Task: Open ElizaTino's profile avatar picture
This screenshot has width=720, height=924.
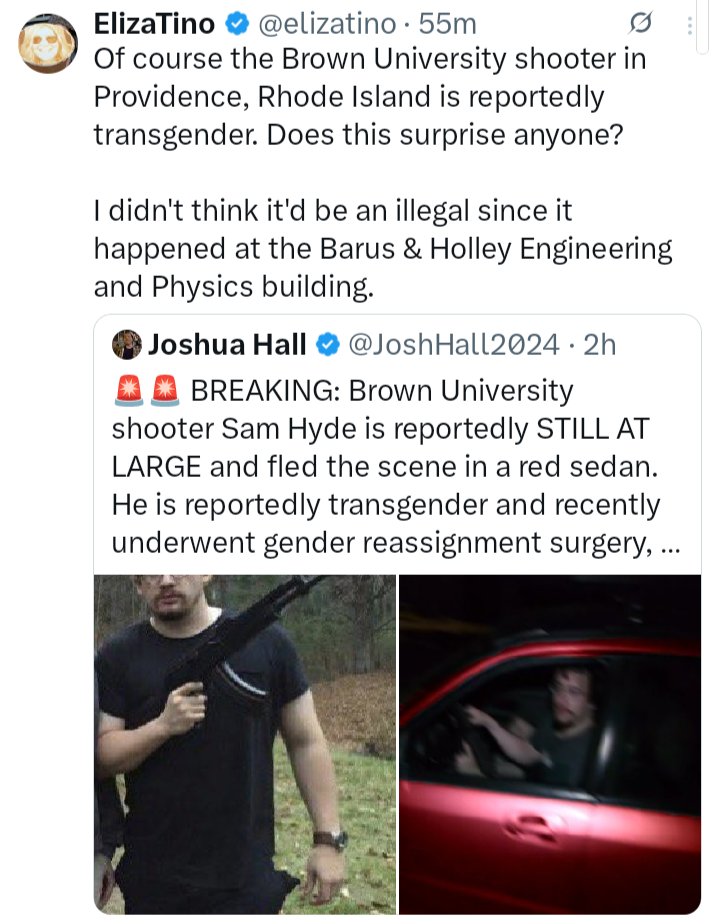Action: click(x=48, y=44)
